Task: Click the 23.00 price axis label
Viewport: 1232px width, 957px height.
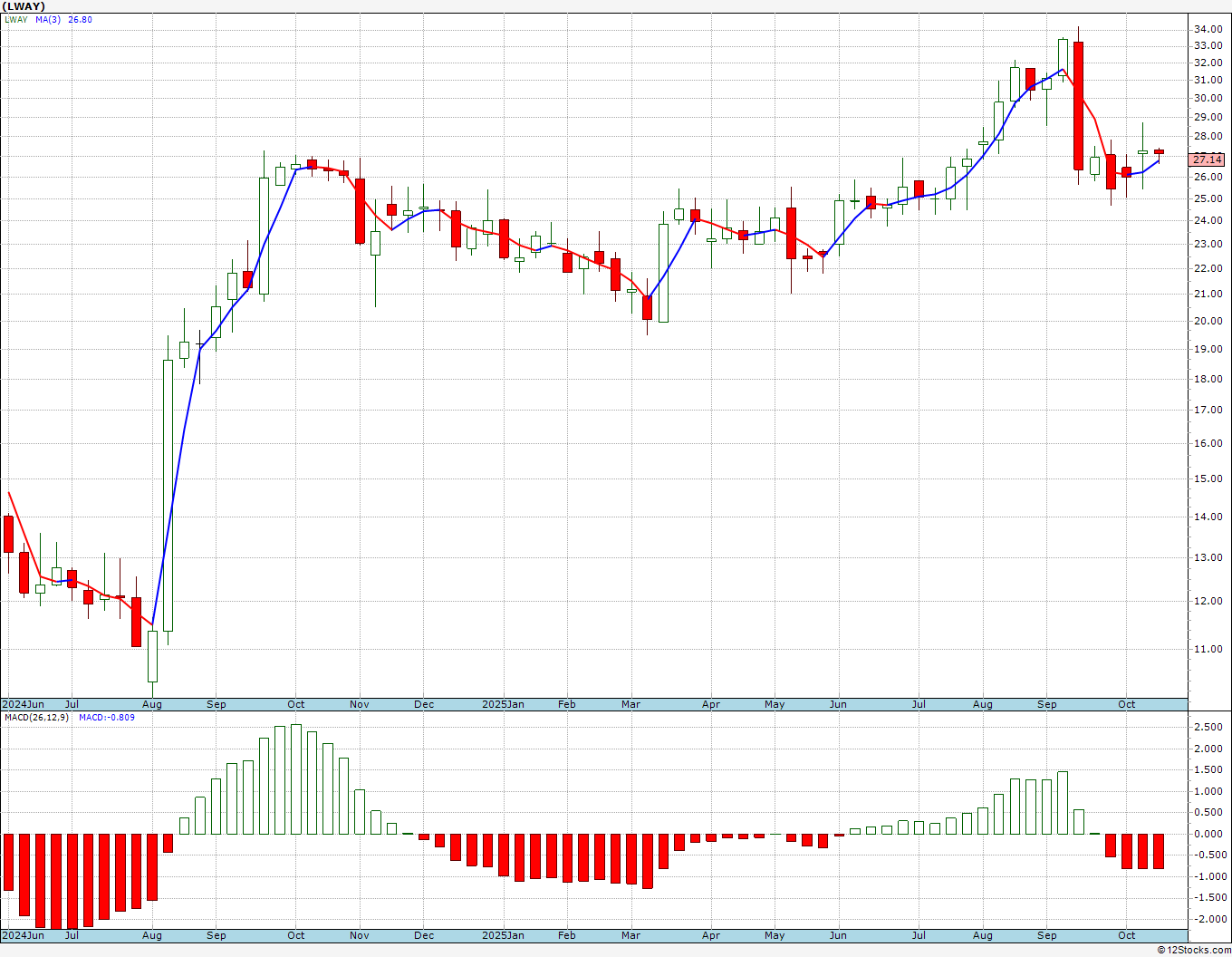Action: [1207, 244]
